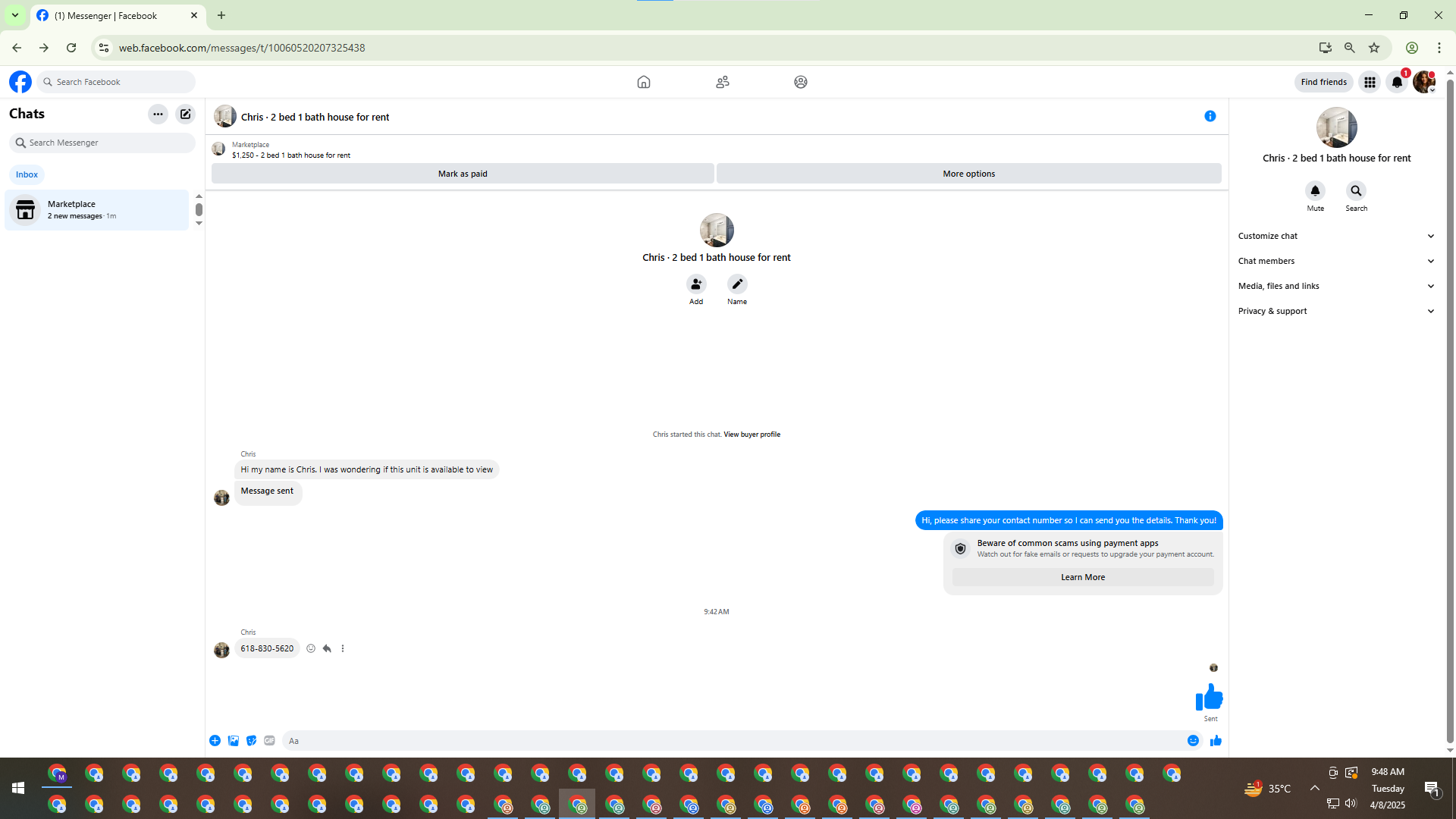1456x819 pixels.
Task: Click the Name pencil icon
Action: (x=736, y=284)
